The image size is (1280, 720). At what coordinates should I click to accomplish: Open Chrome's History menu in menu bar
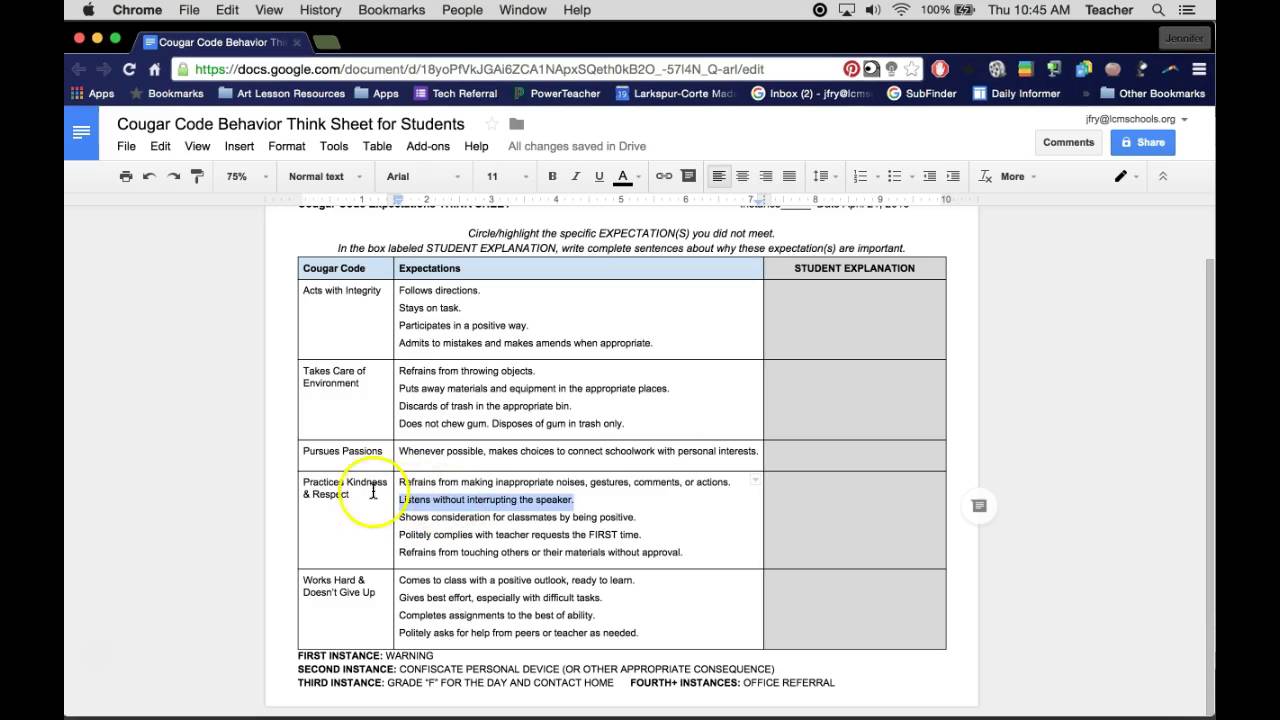pos(320,10)
